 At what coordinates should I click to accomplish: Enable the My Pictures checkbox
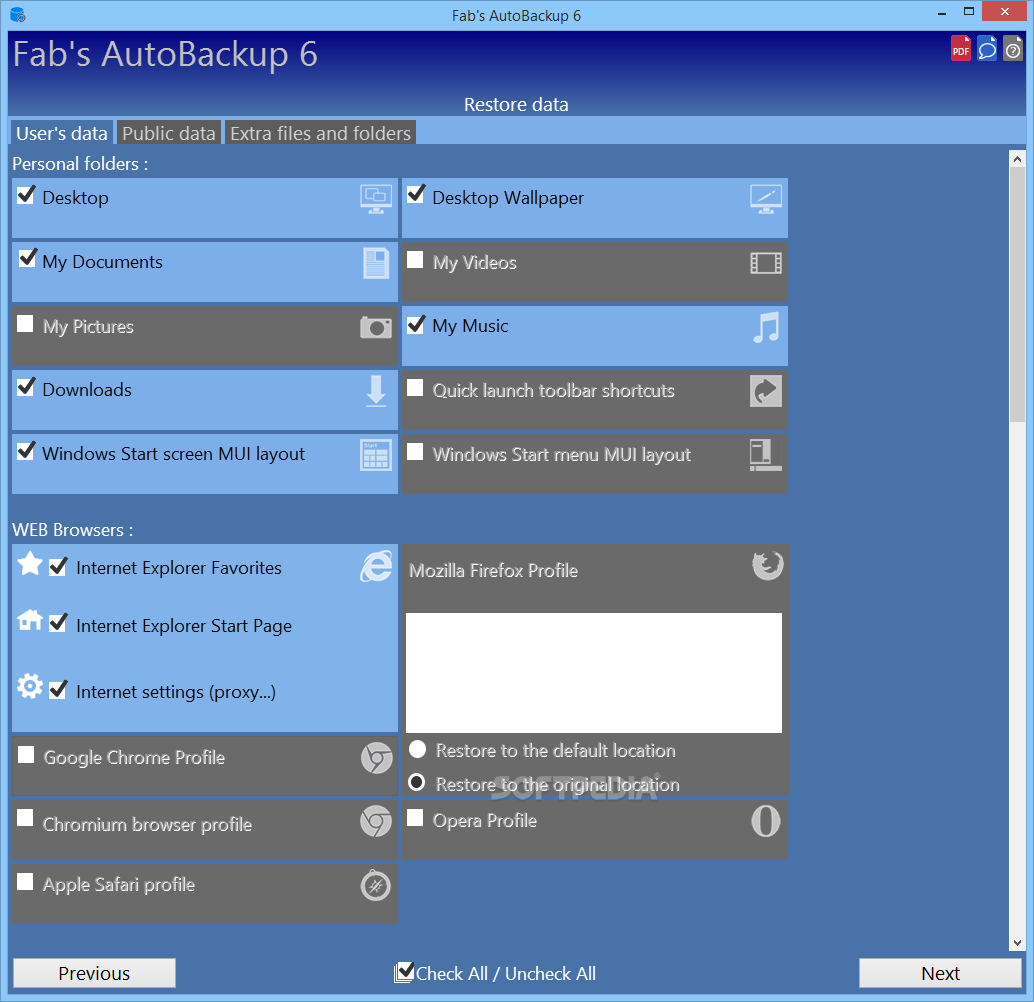coord(25,324)
